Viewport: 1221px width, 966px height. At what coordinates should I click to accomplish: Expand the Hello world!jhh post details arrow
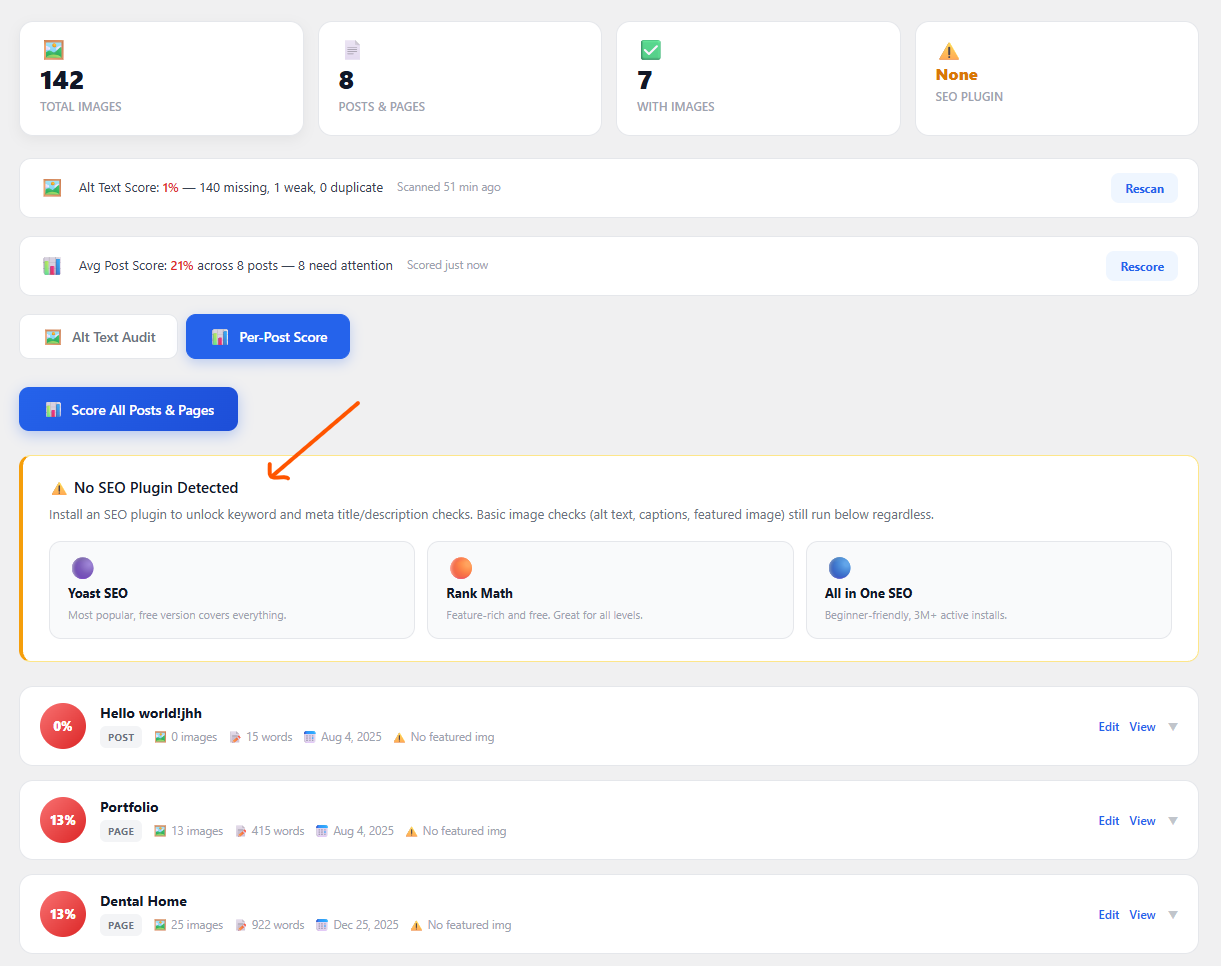coord(1173,727)
